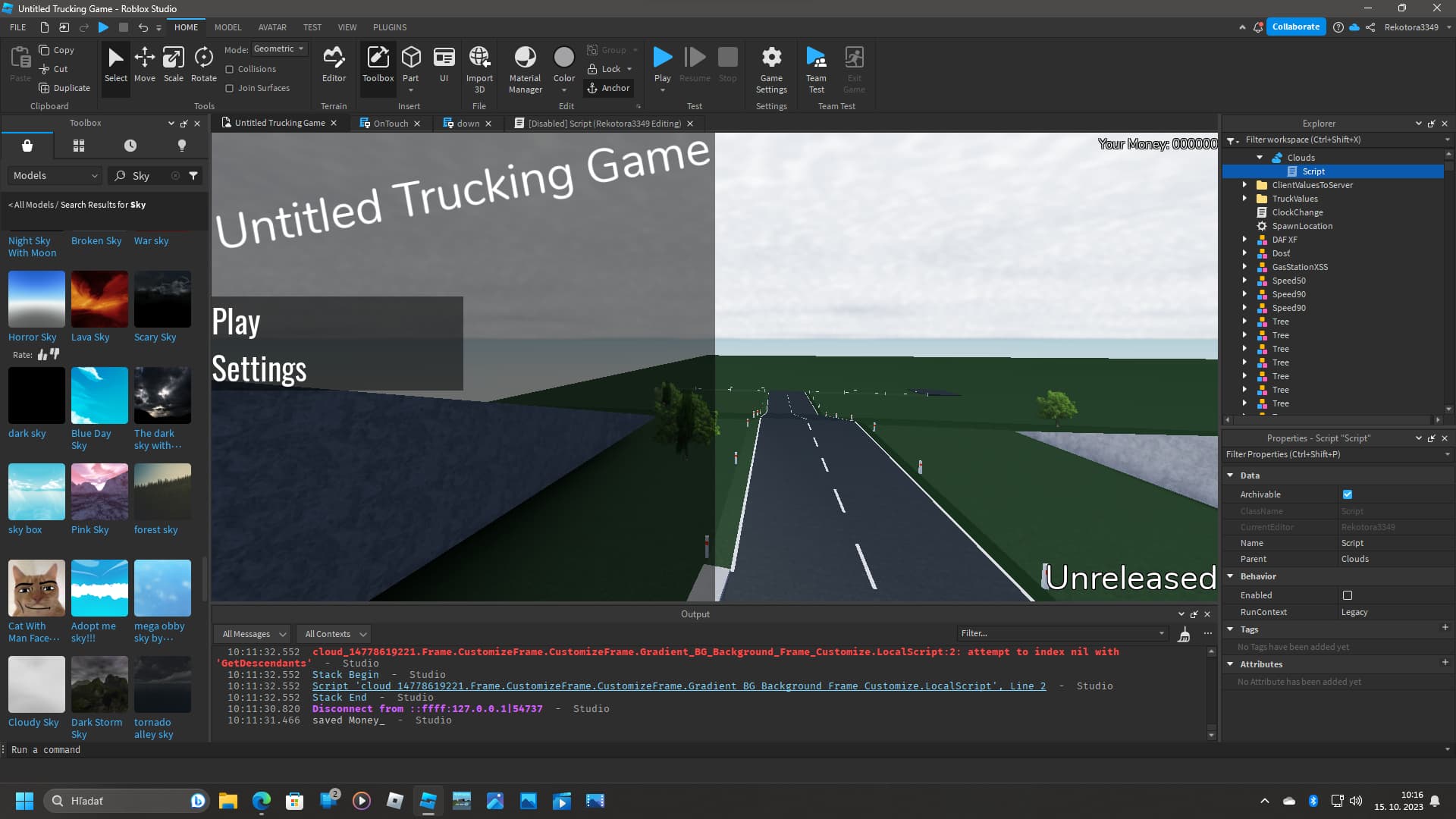Open Toolbox Recent clock tab
Image resolution: width=1456 pixels, height=819 pixels.
tap(130, 146)
